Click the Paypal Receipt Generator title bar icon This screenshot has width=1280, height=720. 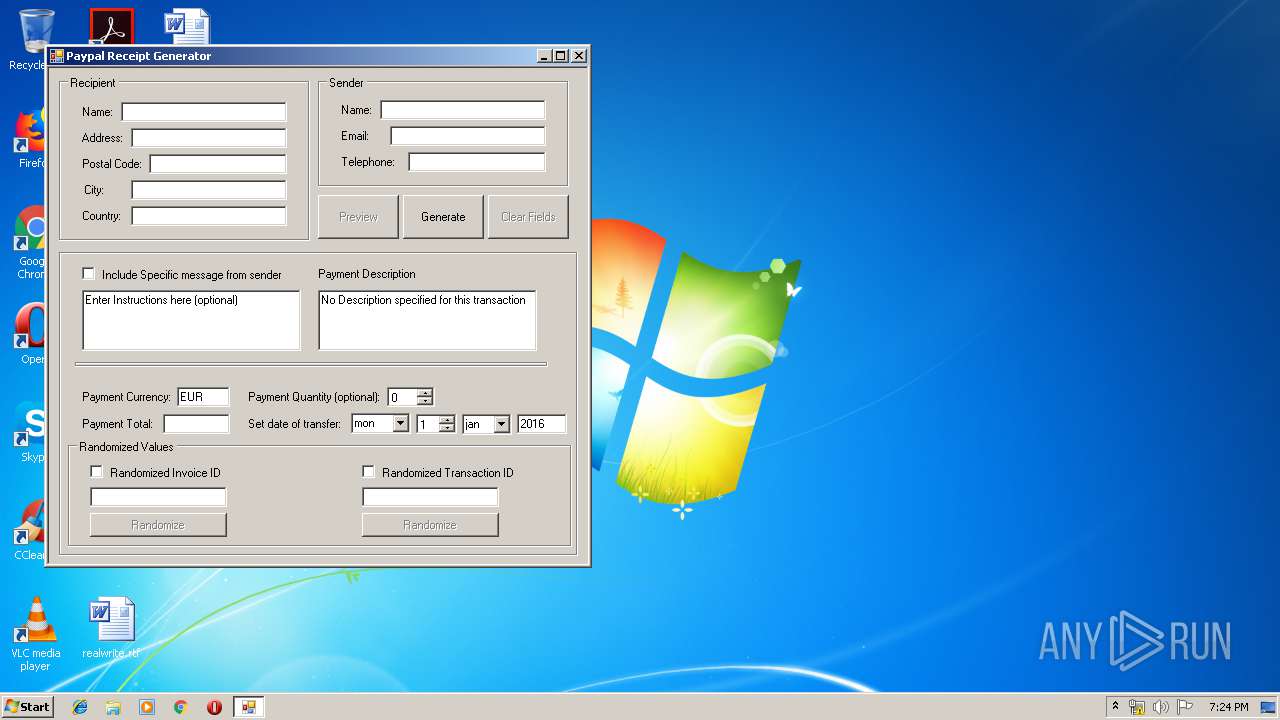pos(57,56)
